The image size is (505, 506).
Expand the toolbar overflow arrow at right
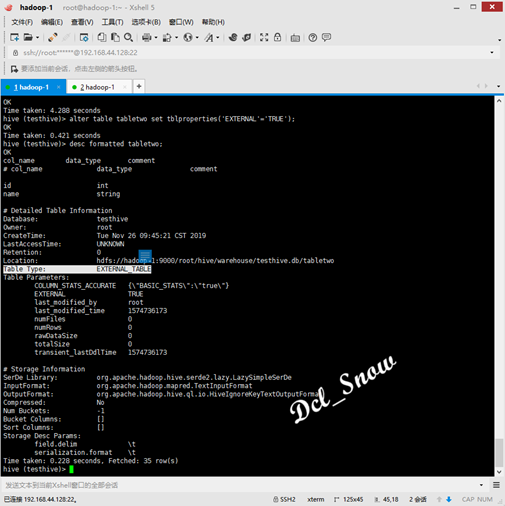point(499,40)
